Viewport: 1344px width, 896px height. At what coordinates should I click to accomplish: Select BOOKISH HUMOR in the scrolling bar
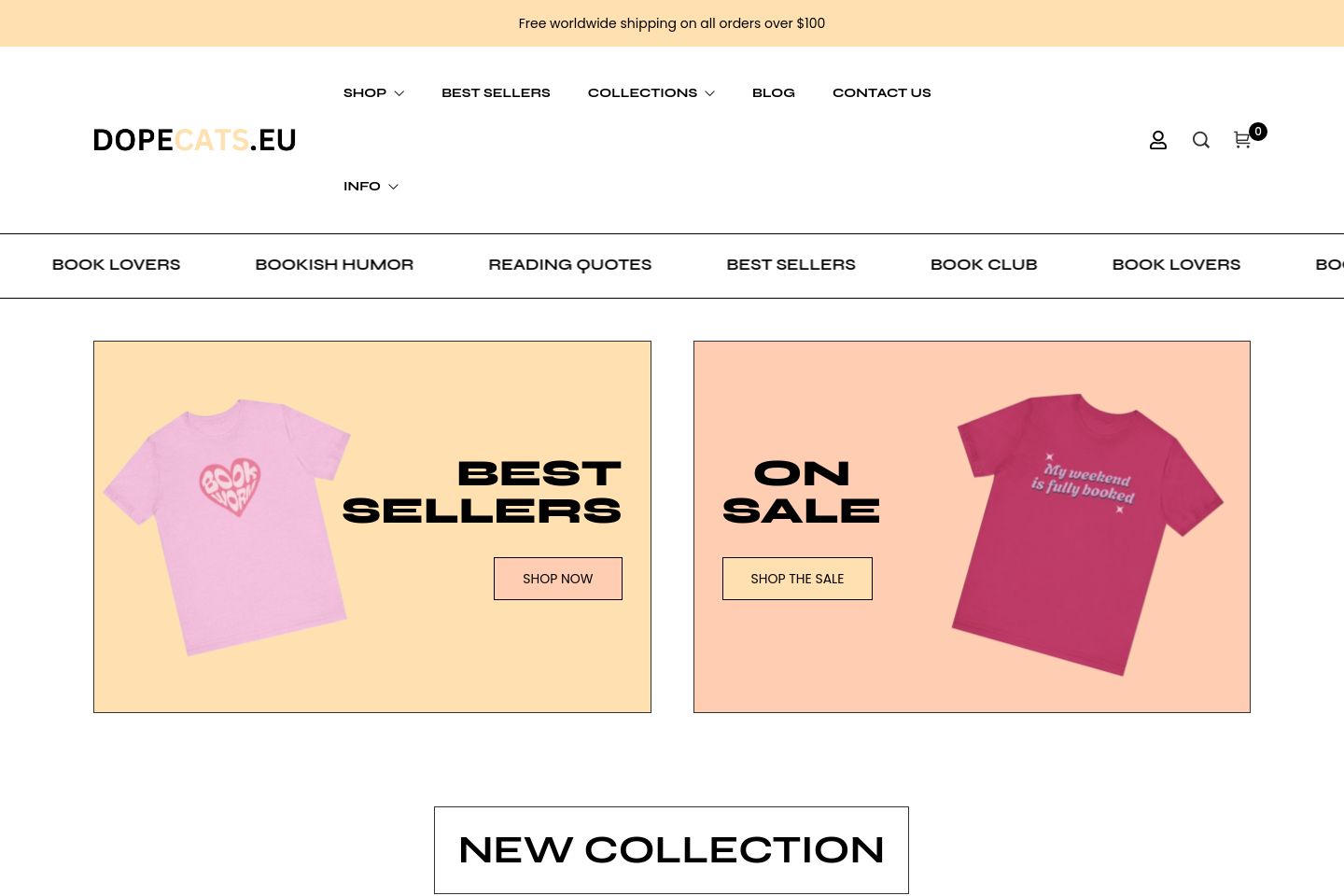point(334,265)
